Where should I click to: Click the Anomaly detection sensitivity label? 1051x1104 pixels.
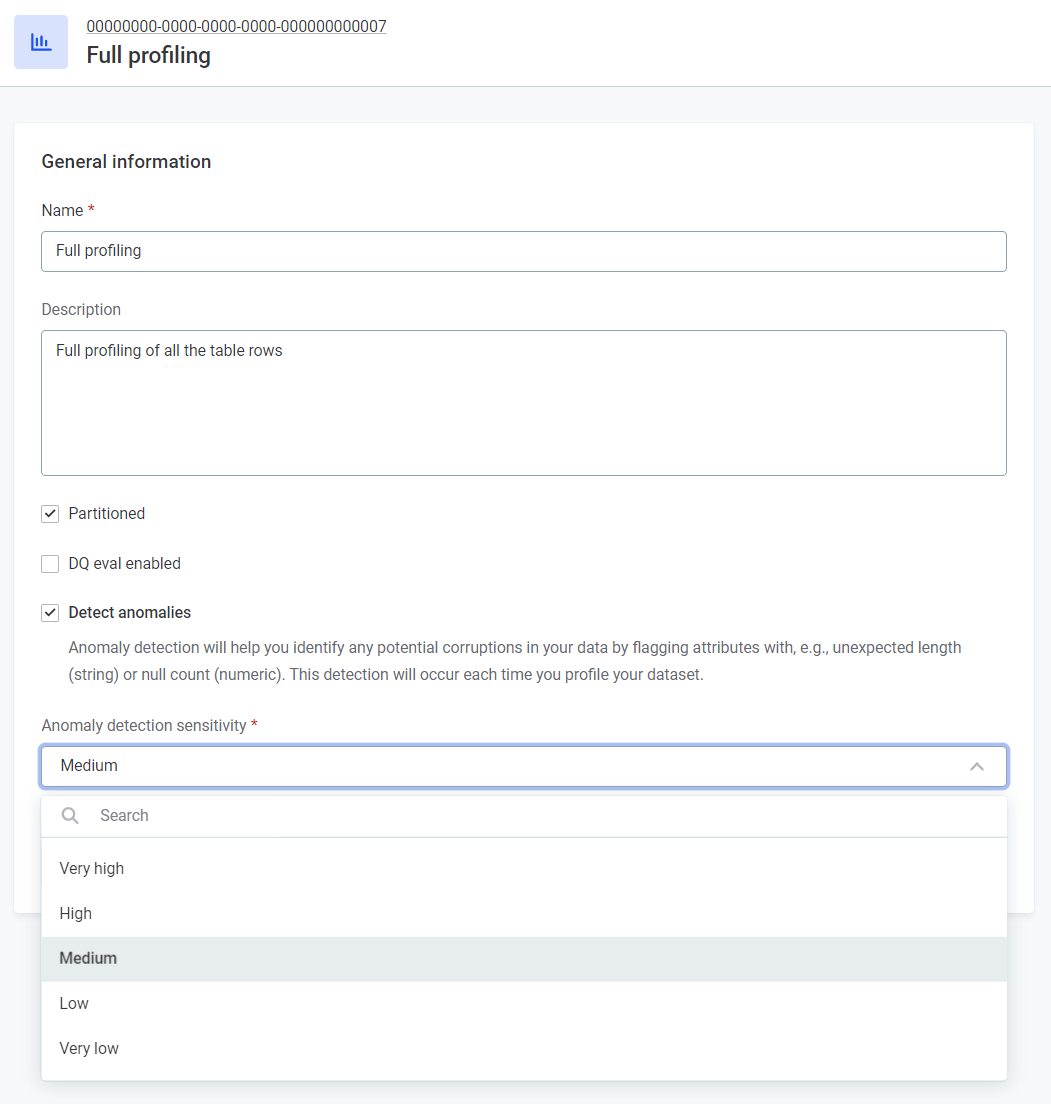pos(144,725)
